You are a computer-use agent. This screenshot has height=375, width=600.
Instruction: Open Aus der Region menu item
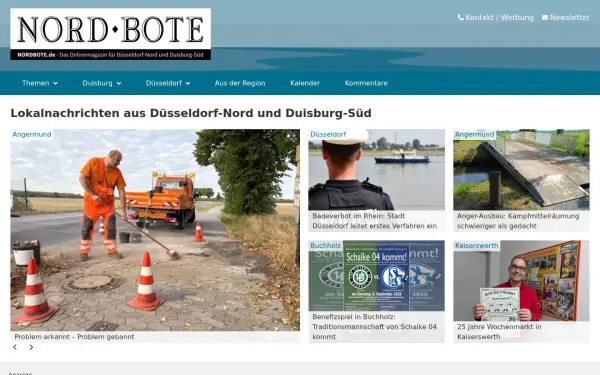pos(240,83)
